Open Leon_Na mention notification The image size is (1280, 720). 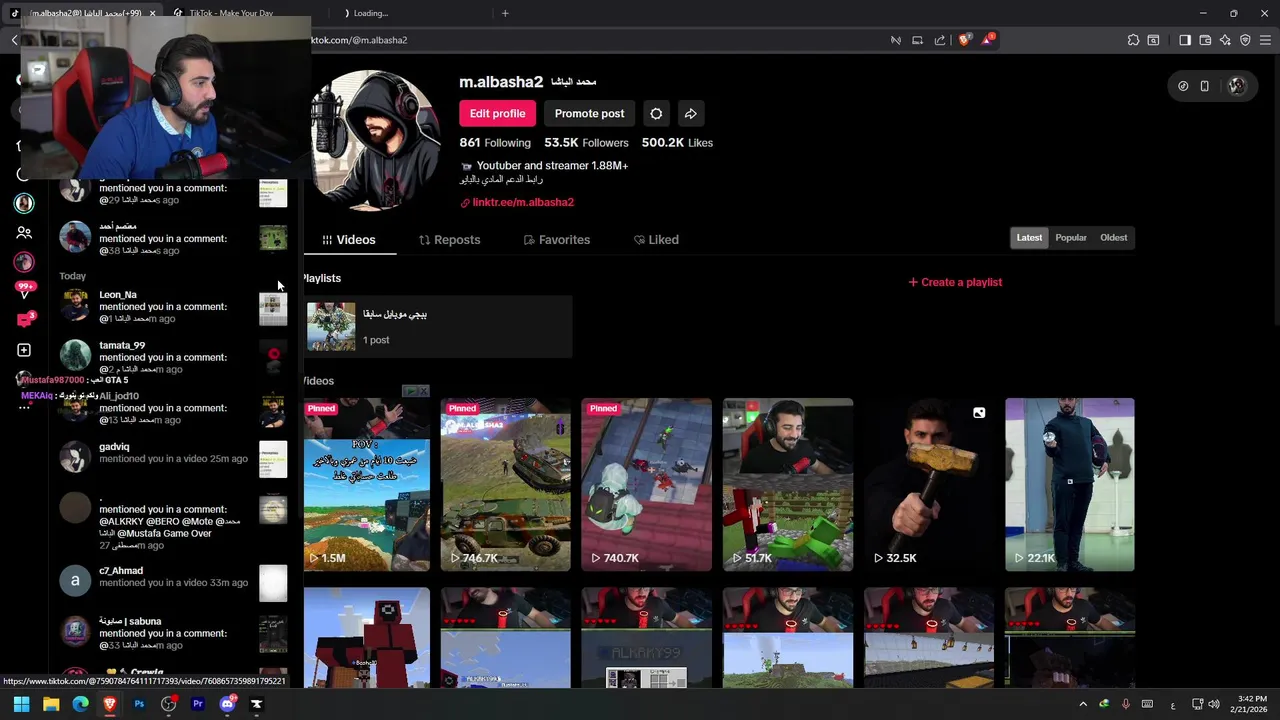(x=174, y=307)
